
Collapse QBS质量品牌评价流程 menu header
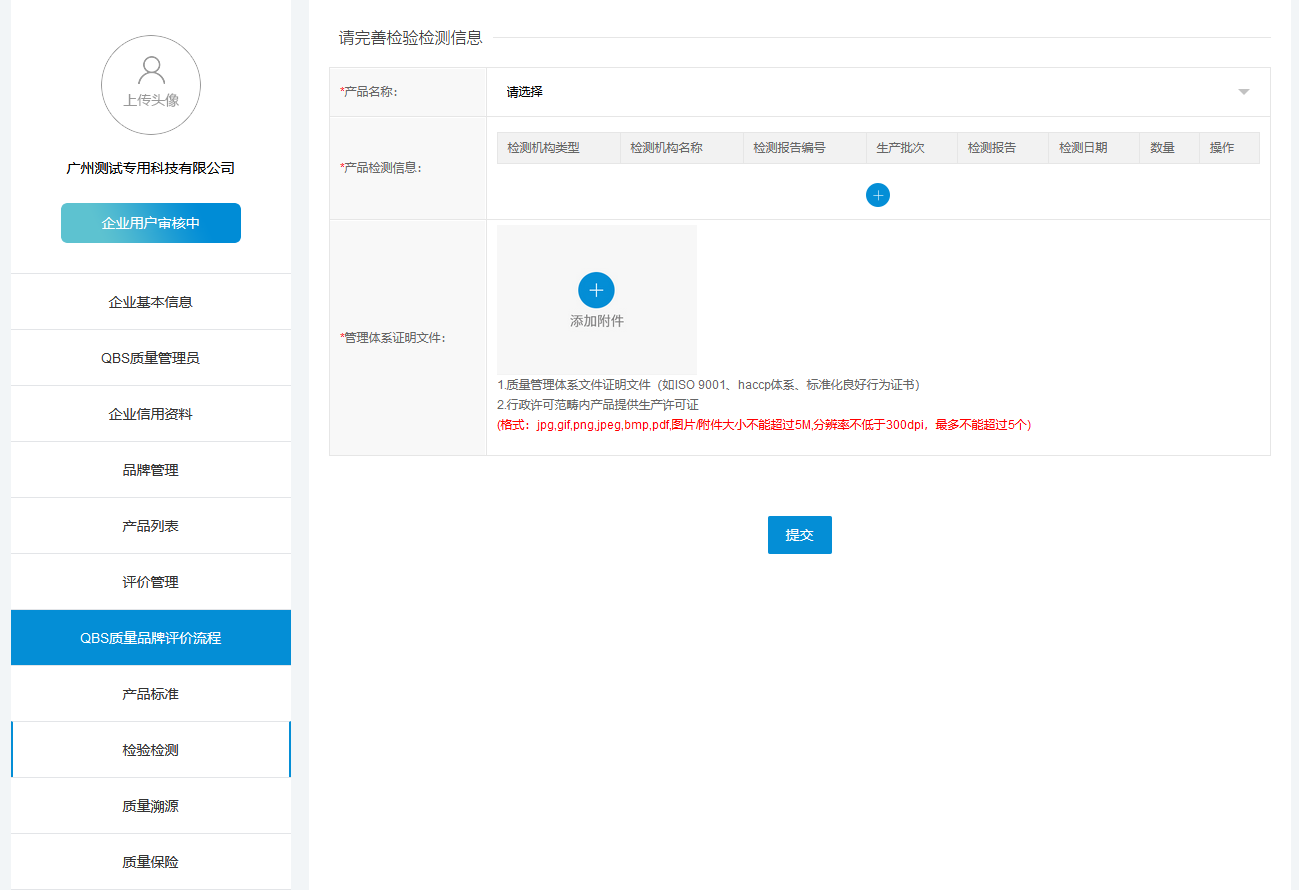pyautogui.click(x=151, y=638)
